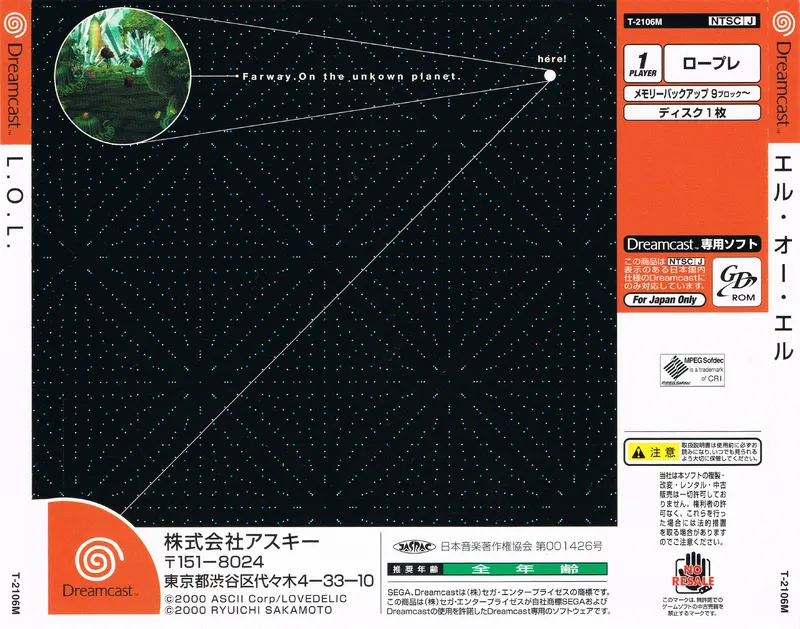Click the 株式会社アスキー company name

(x=241, y=542)
